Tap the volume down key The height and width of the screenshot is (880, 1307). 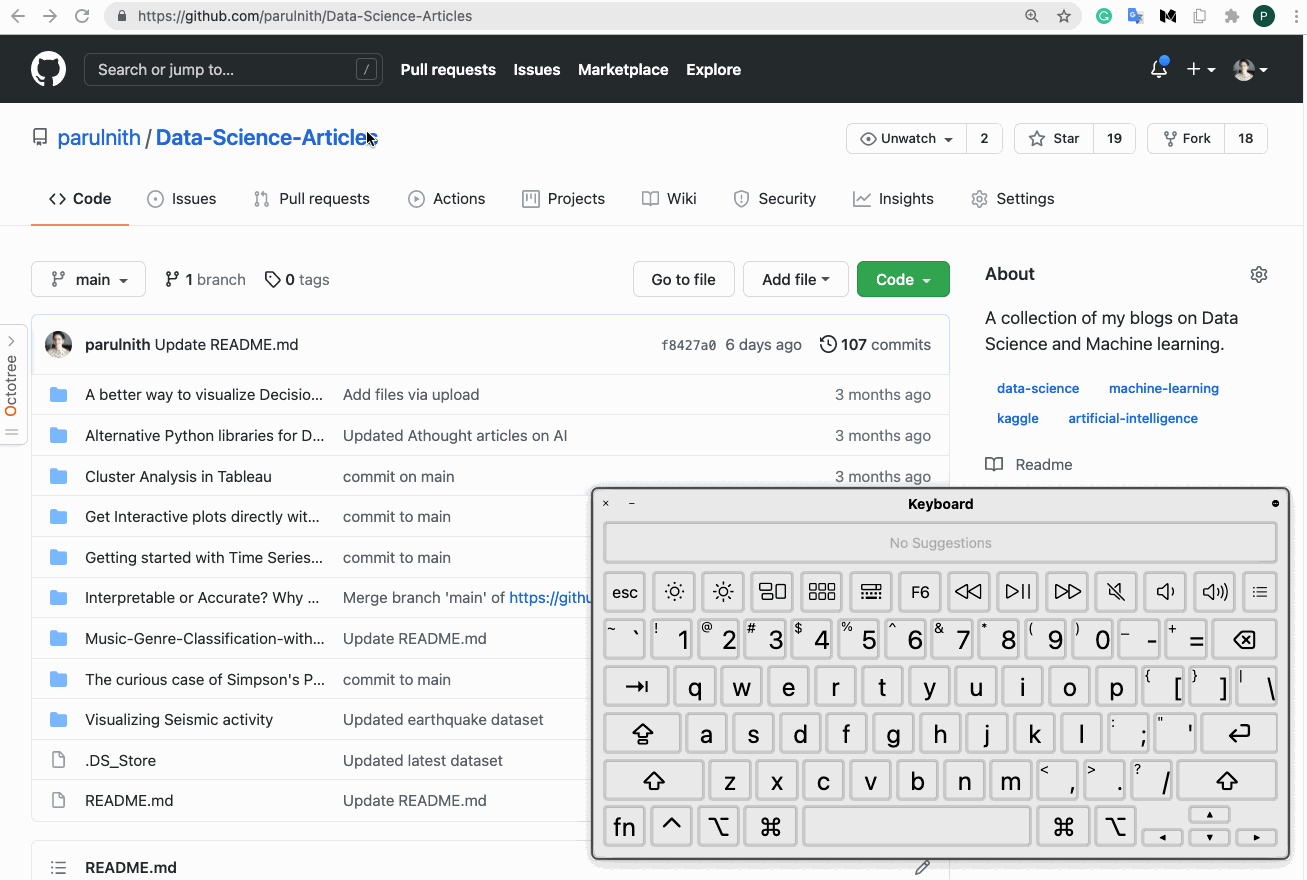[1165, 592]
